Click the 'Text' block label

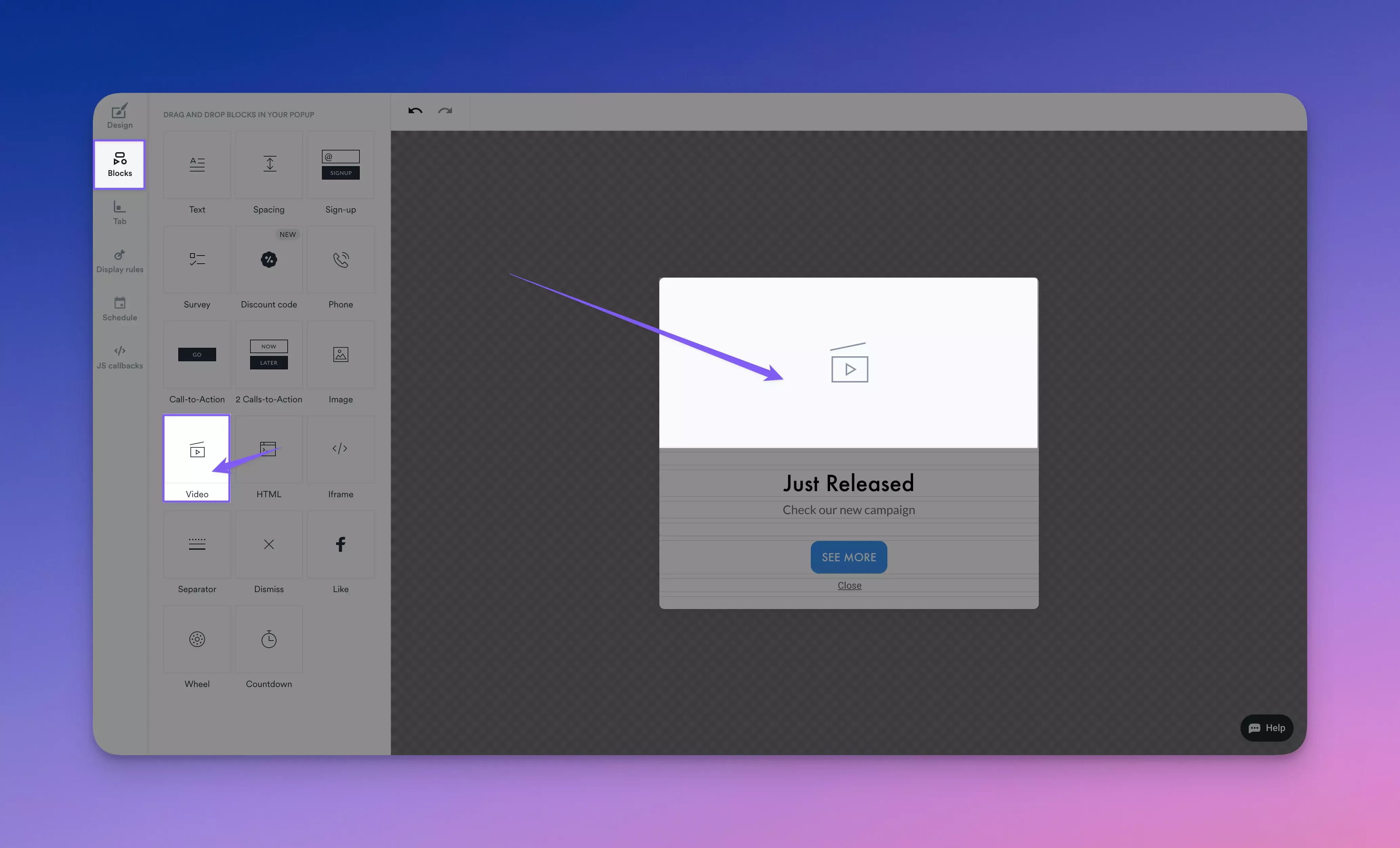[x=197, y=210]
